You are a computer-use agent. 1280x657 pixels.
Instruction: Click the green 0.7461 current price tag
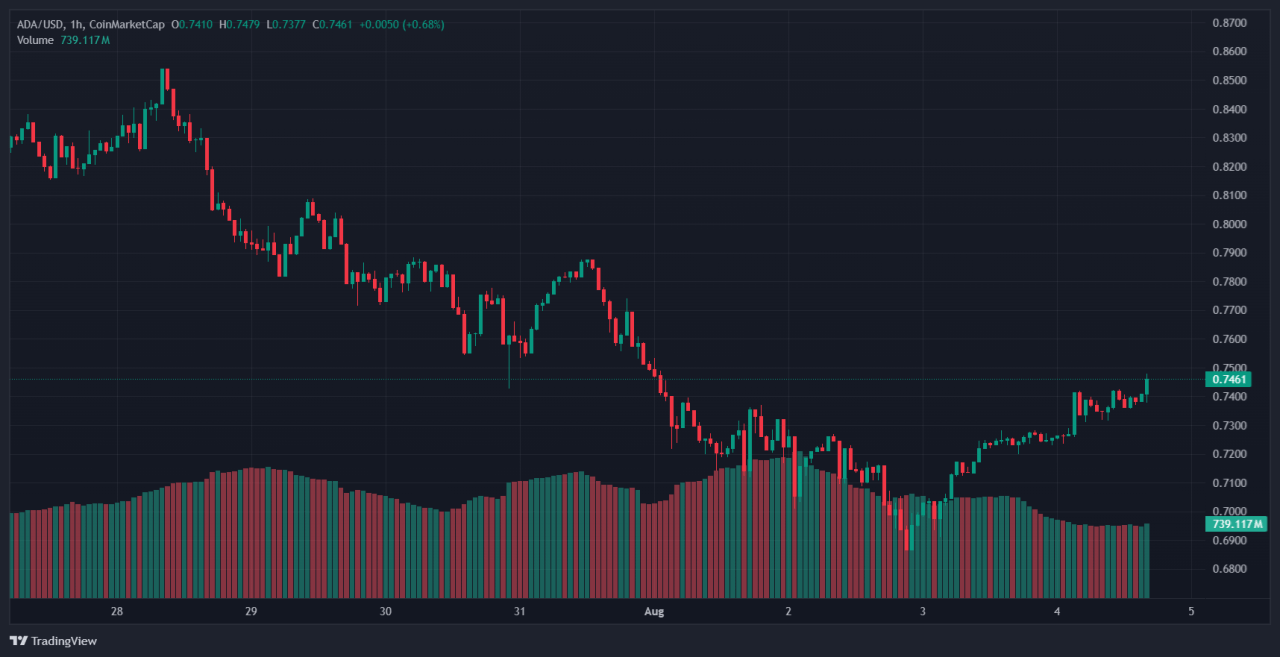(1230, 379)
